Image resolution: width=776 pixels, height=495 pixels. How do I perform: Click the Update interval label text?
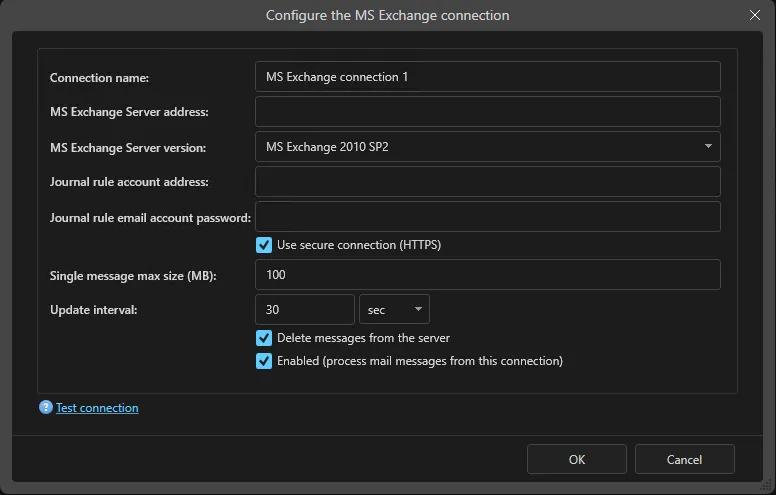coord(94,310)
